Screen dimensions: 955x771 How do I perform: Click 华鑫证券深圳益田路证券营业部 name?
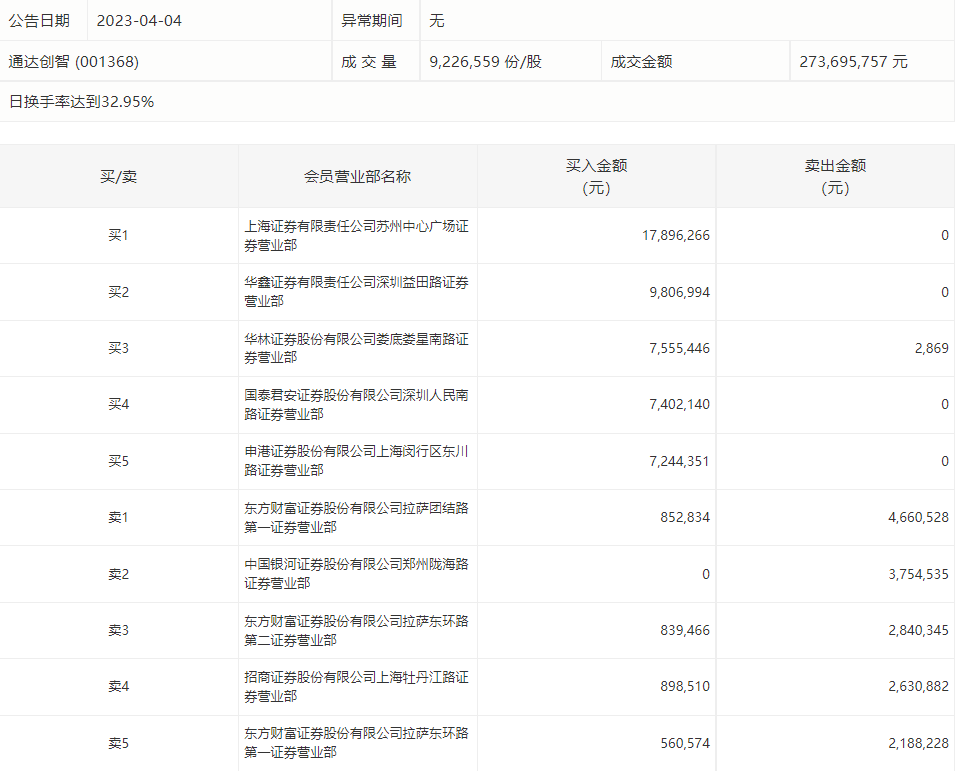tap(356, 292)
